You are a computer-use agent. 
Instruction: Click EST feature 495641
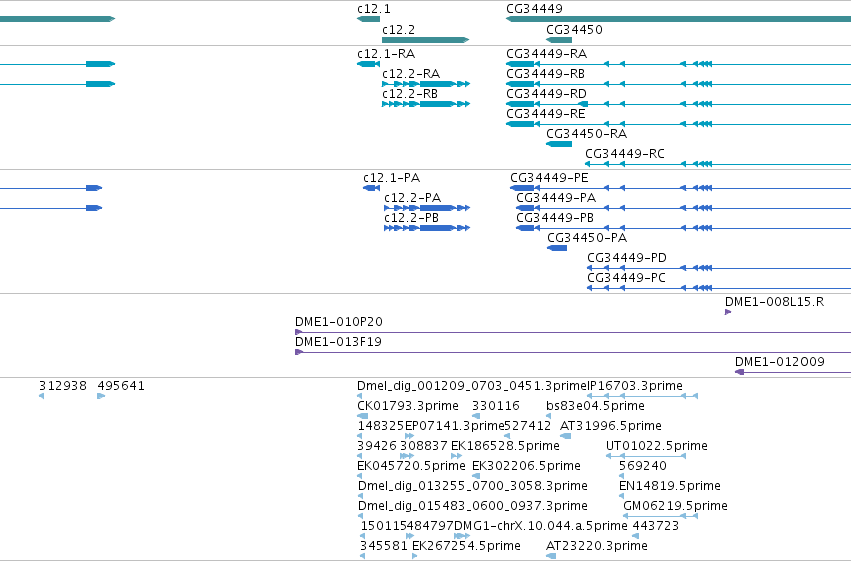pos(121,386)
